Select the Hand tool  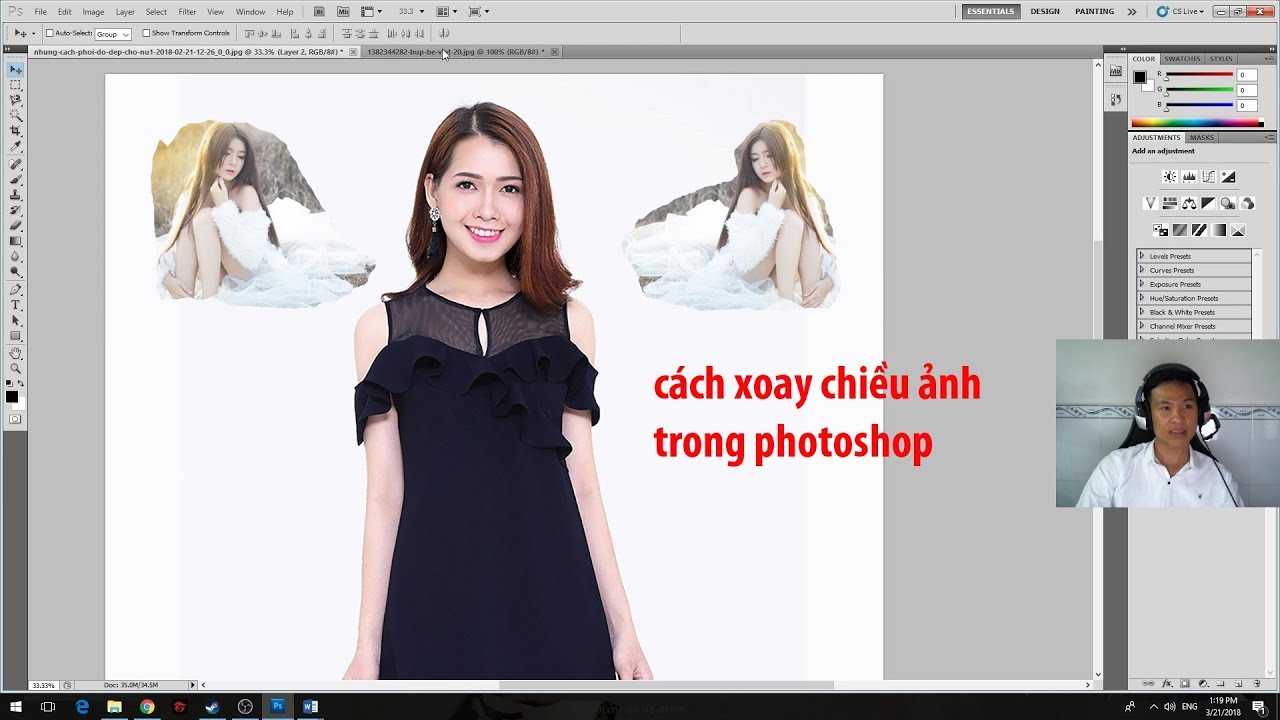click(15, 353)
